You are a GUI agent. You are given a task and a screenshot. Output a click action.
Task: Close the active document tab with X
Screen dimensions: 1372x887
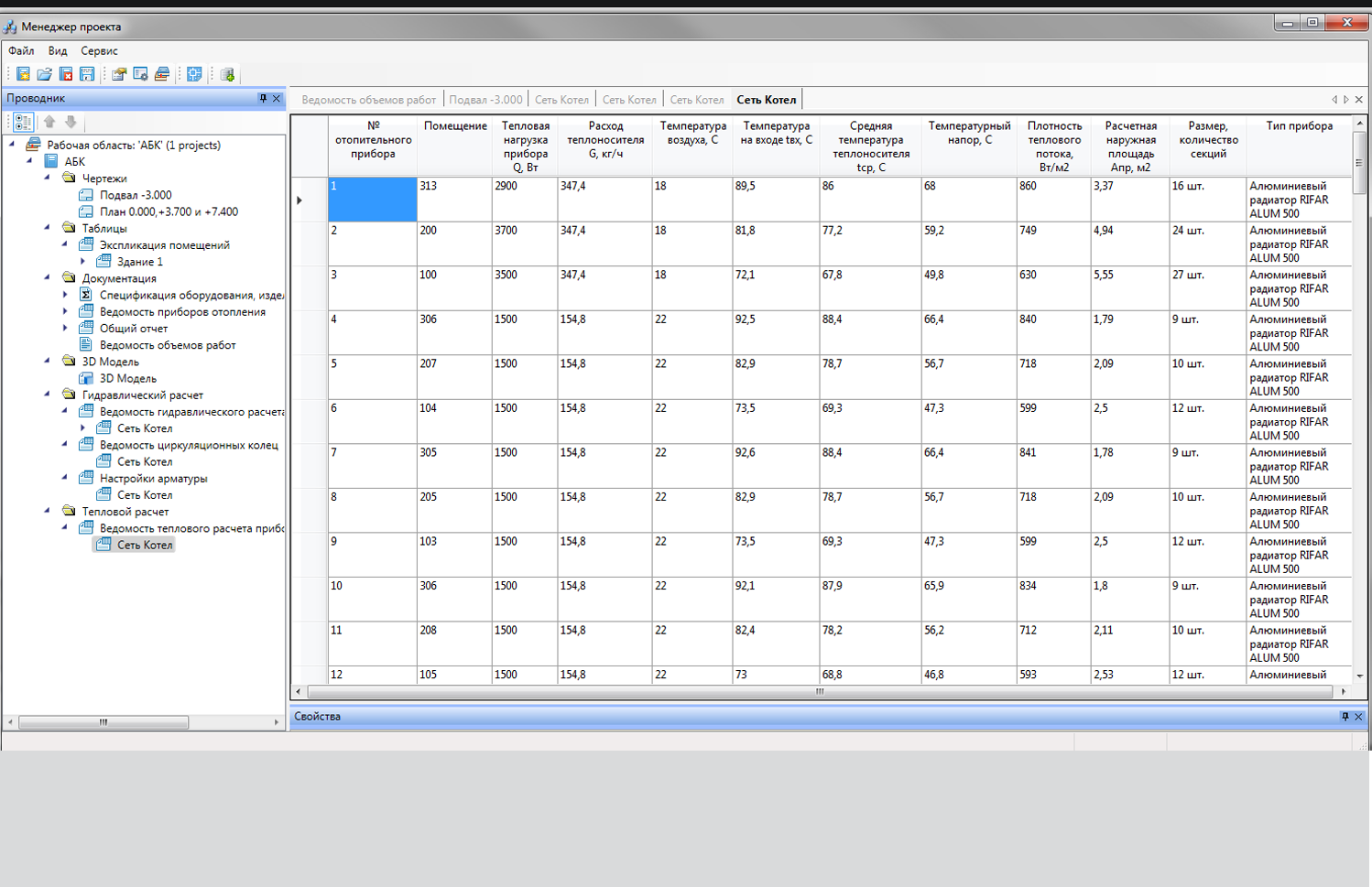(1359, 100)
